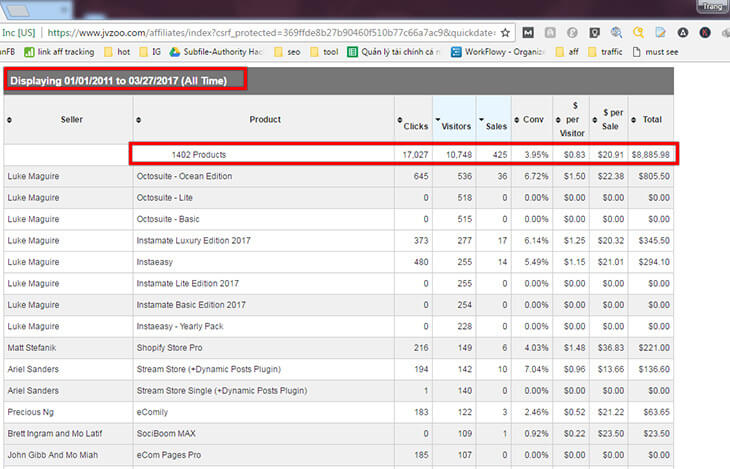Open the 'tool' bookmark folder
The width and height of the screenshot is (730, 469).
(324, 52)
